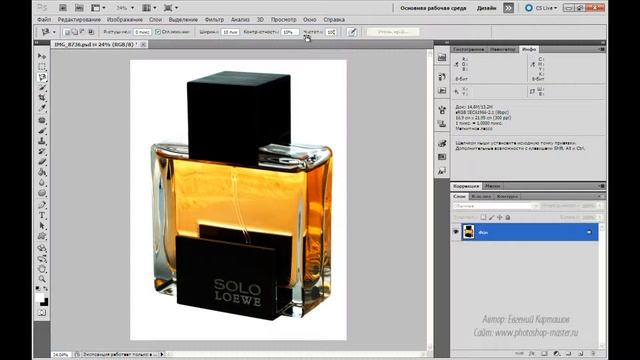
Task: Toggle lock transparent pixels in Layers panel
Action: tap(483, 218)
